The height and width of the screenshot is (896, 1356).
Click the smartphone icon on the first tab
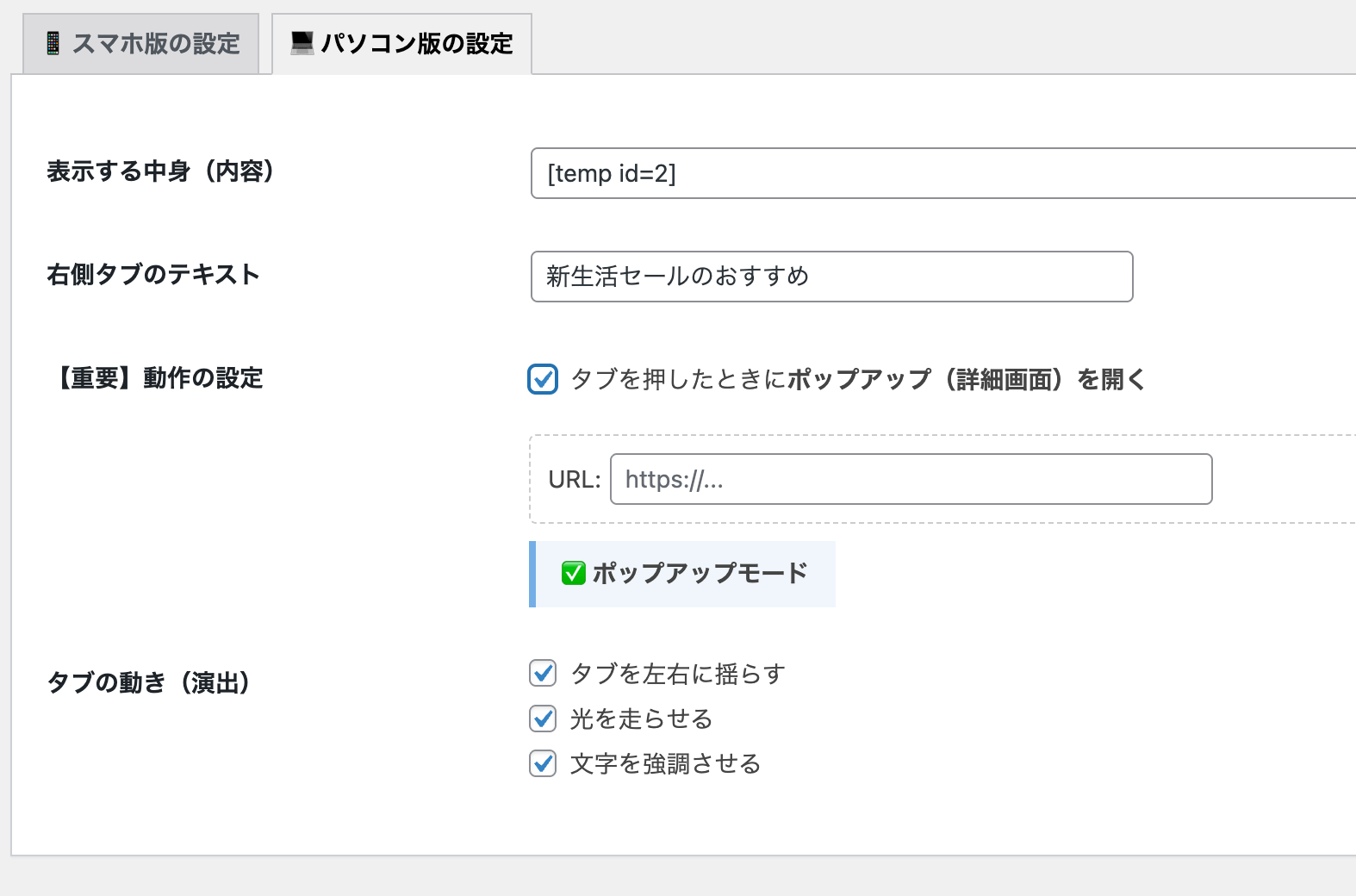pyautogui.click(x=53, y=43)
